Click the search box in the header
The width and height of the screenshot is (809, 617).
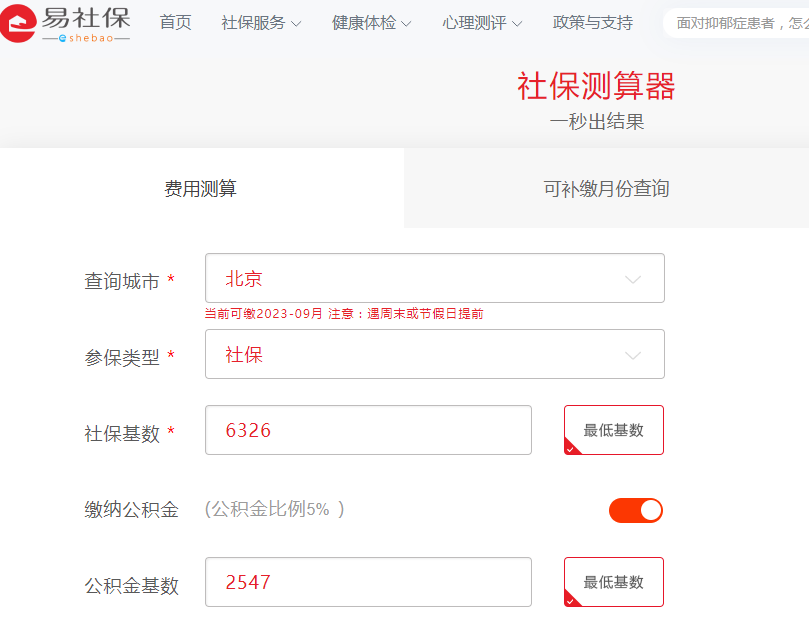[x=740, y=23]
